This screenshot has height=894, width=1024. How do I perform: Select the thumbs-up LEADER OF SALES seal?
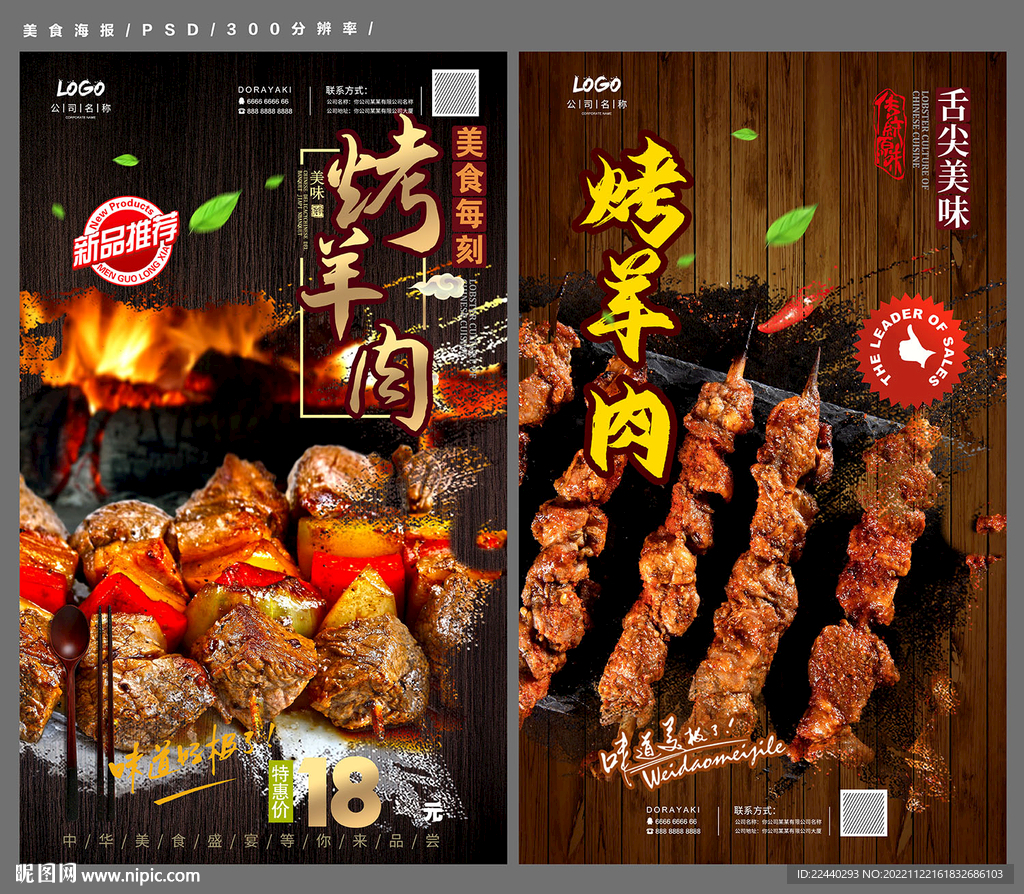click(x=913, y=346)
